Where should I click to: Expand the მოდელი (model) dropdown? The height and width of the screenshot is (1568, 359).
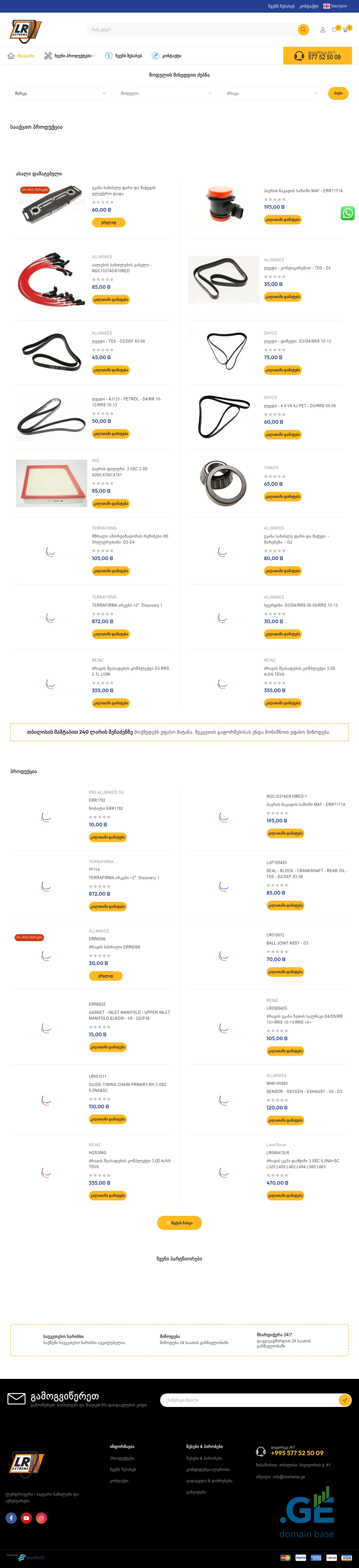(166, 94)
